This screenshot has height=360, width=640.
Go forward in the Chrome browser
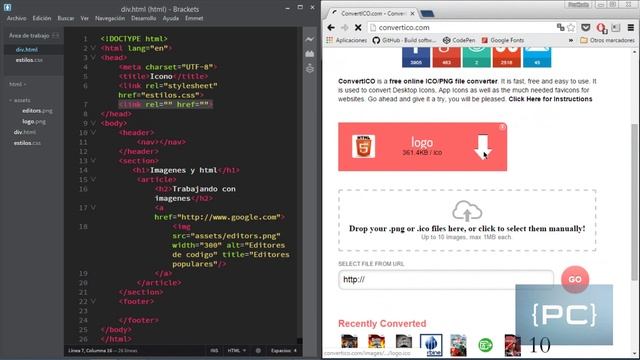344,27
